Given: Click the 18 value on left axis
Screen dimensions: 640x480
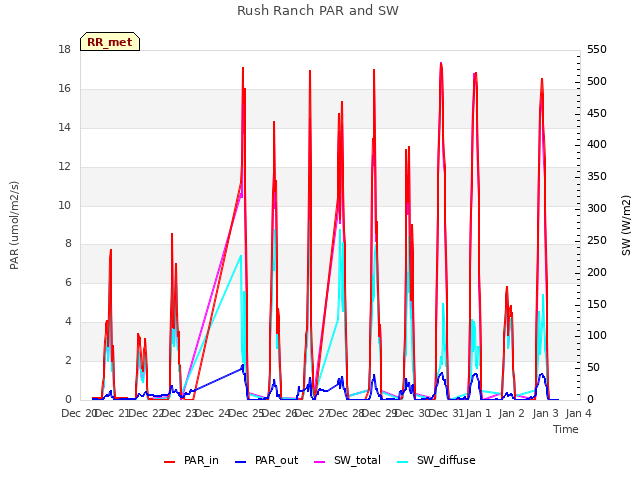Looking at the screenshot, I should [64, 50].
